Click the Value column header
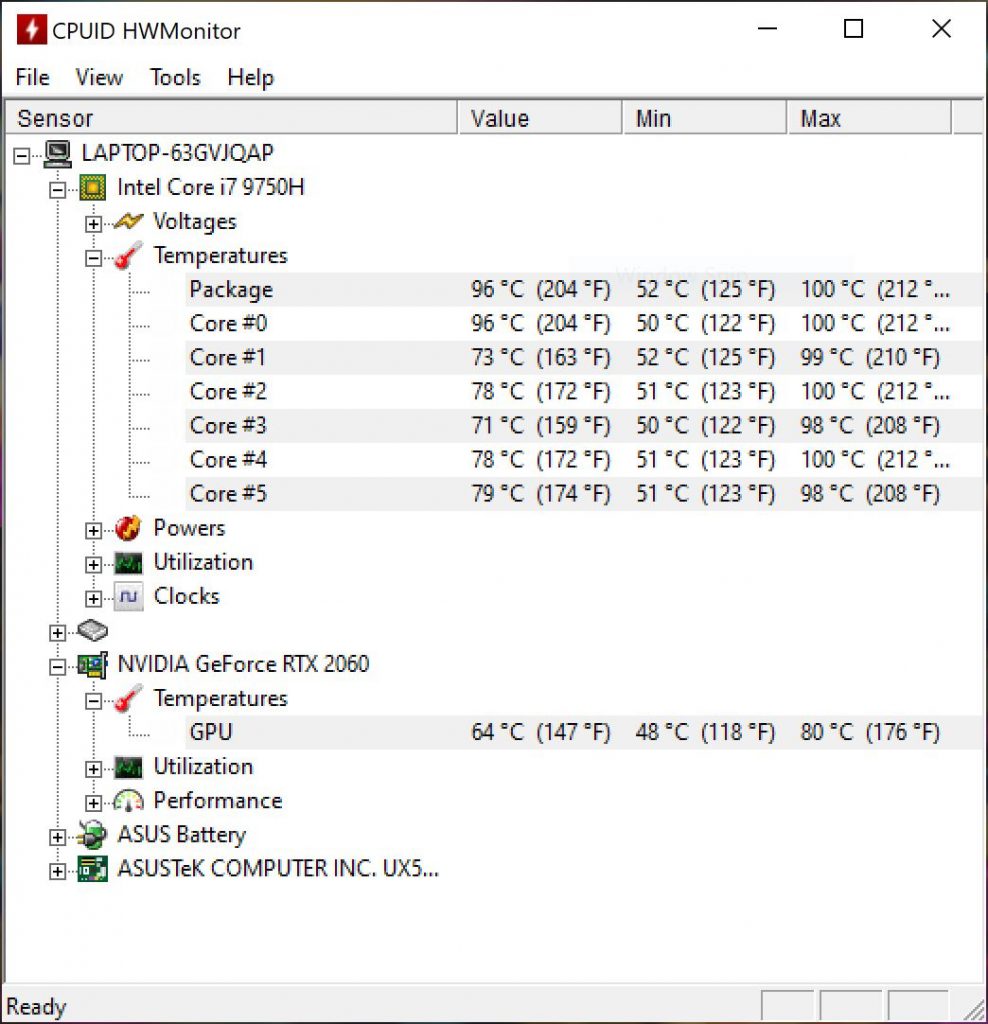988x1024 pixels. click(x=540, y=118)
